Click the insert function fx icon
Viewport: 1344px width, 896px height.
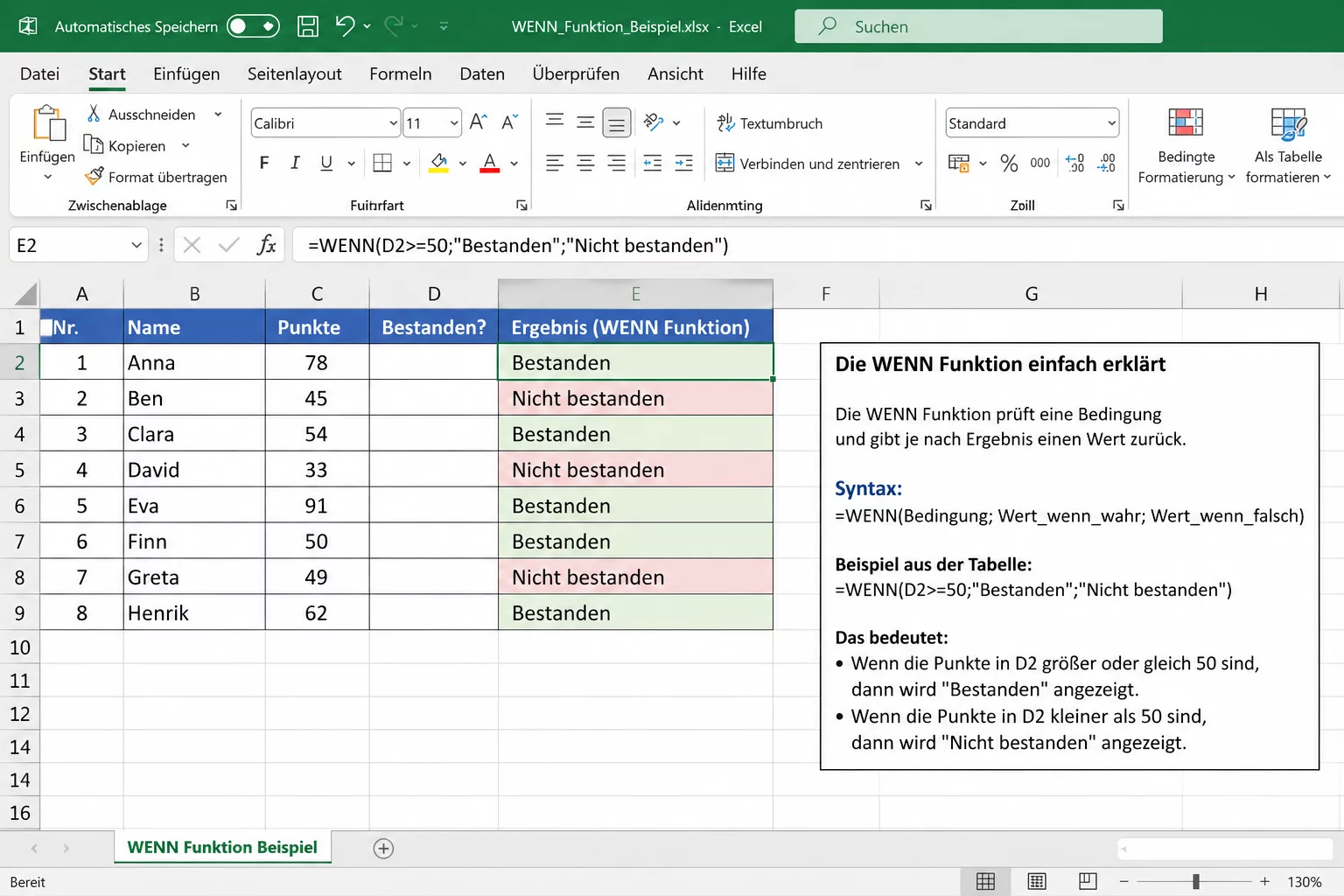point(266,245)
